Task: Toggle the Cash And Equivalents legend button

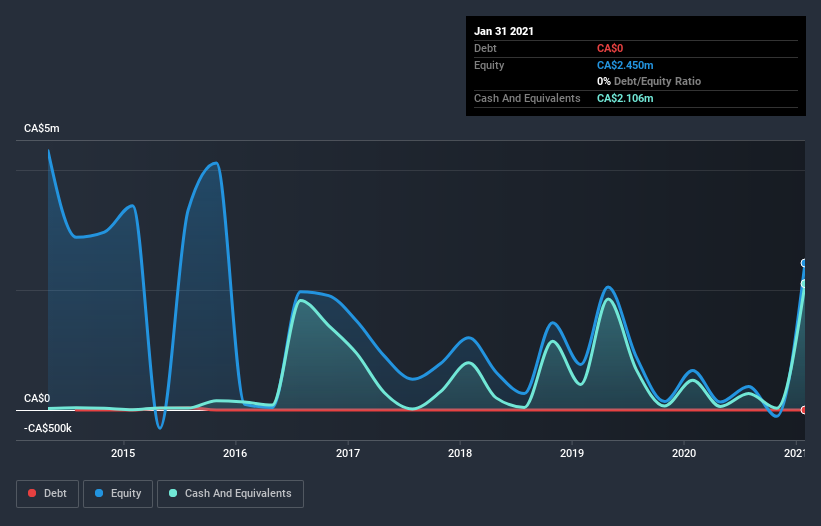Action: 230,494
